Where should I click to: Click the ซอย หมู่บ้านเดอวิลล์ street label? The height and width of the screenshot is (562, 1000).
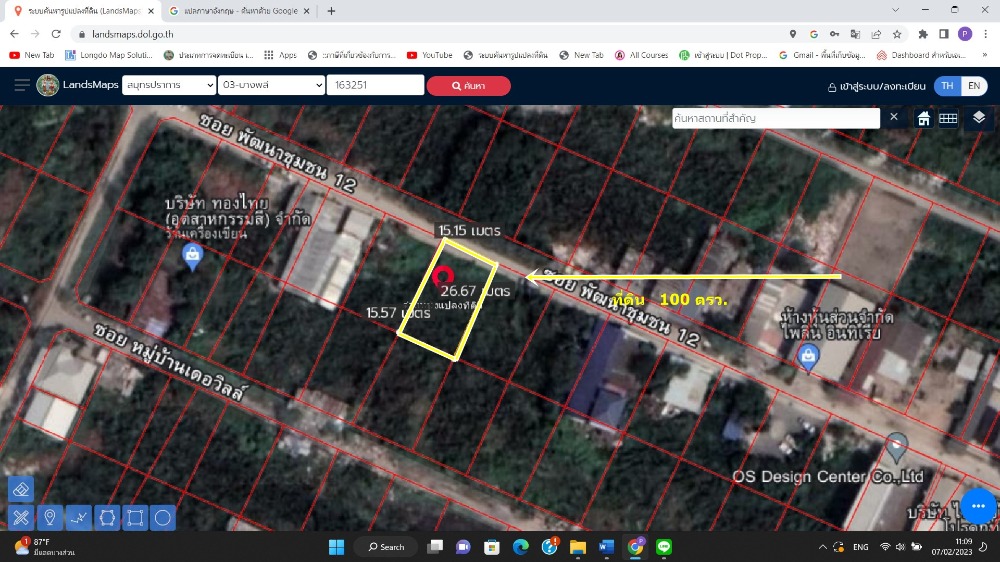(x=169, y=362)
